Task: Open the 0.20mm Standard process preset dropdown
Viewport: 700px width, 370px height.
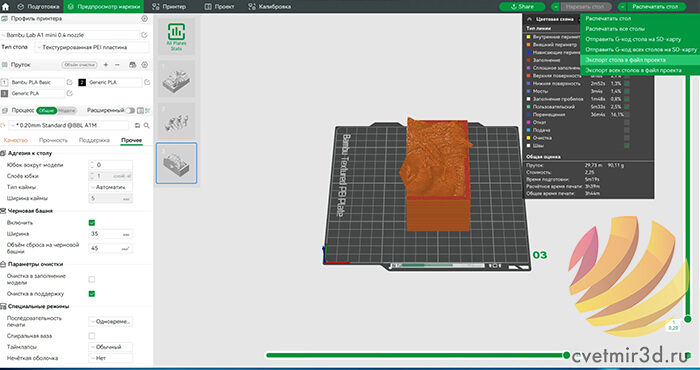Action: (68, 125)
